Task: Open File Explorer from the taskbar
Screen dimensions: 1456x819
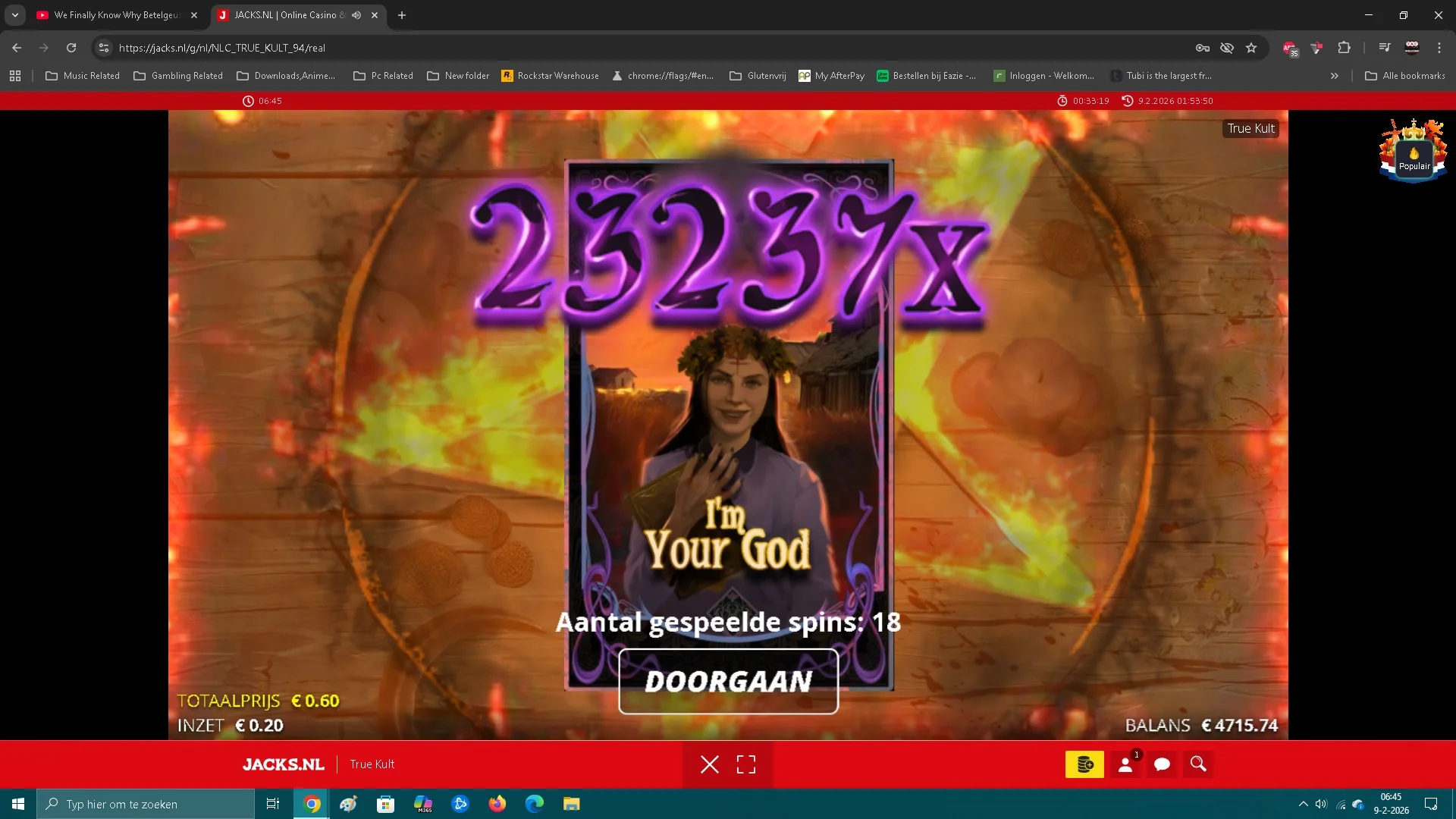Action: point(572,804)
